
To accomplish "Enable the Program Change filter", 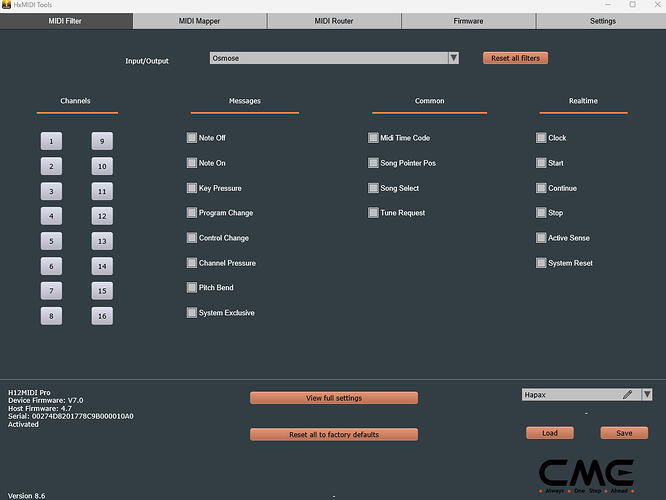I will [x=192, y=212].
